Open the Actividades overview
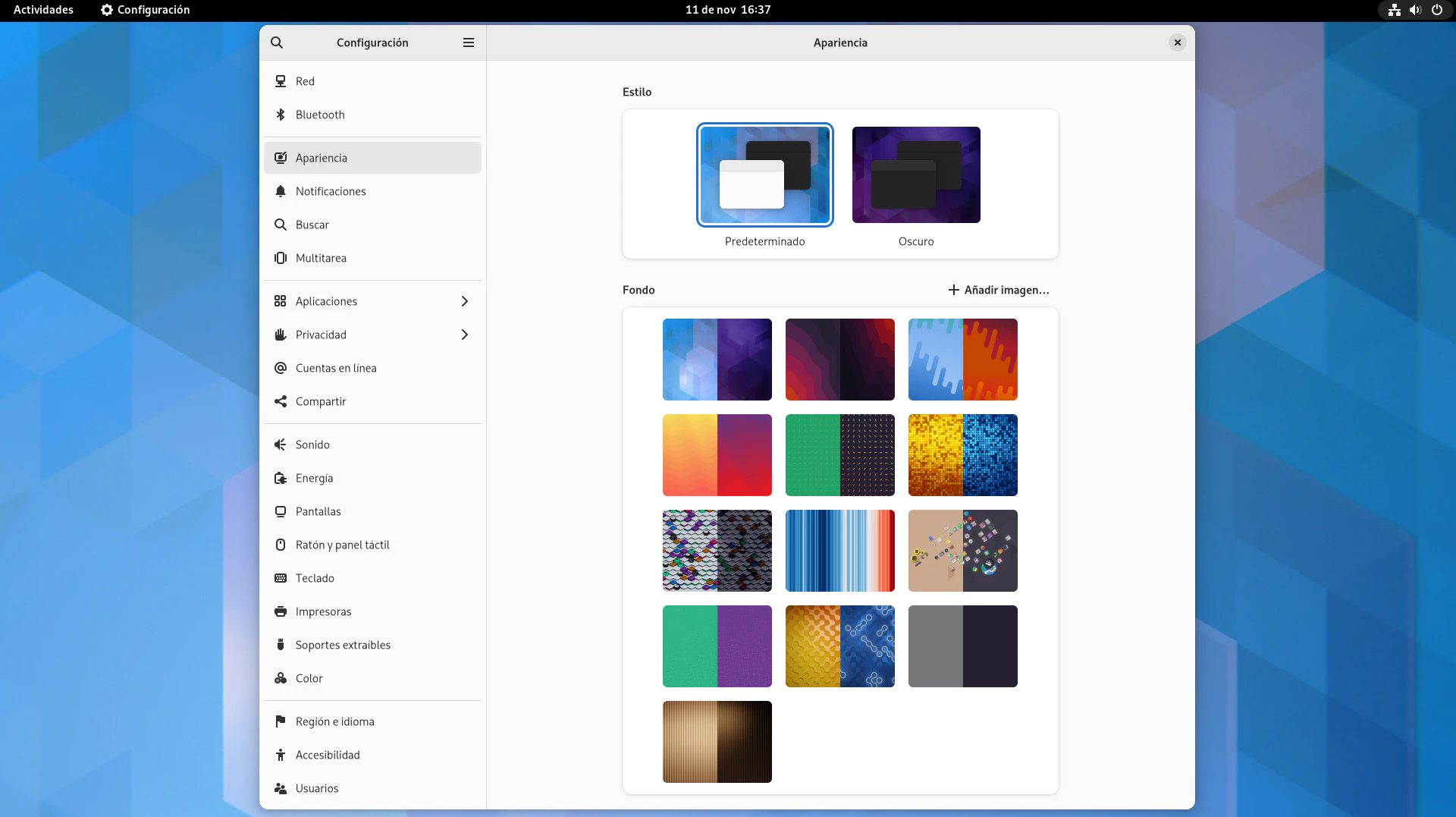 (43, 10)
